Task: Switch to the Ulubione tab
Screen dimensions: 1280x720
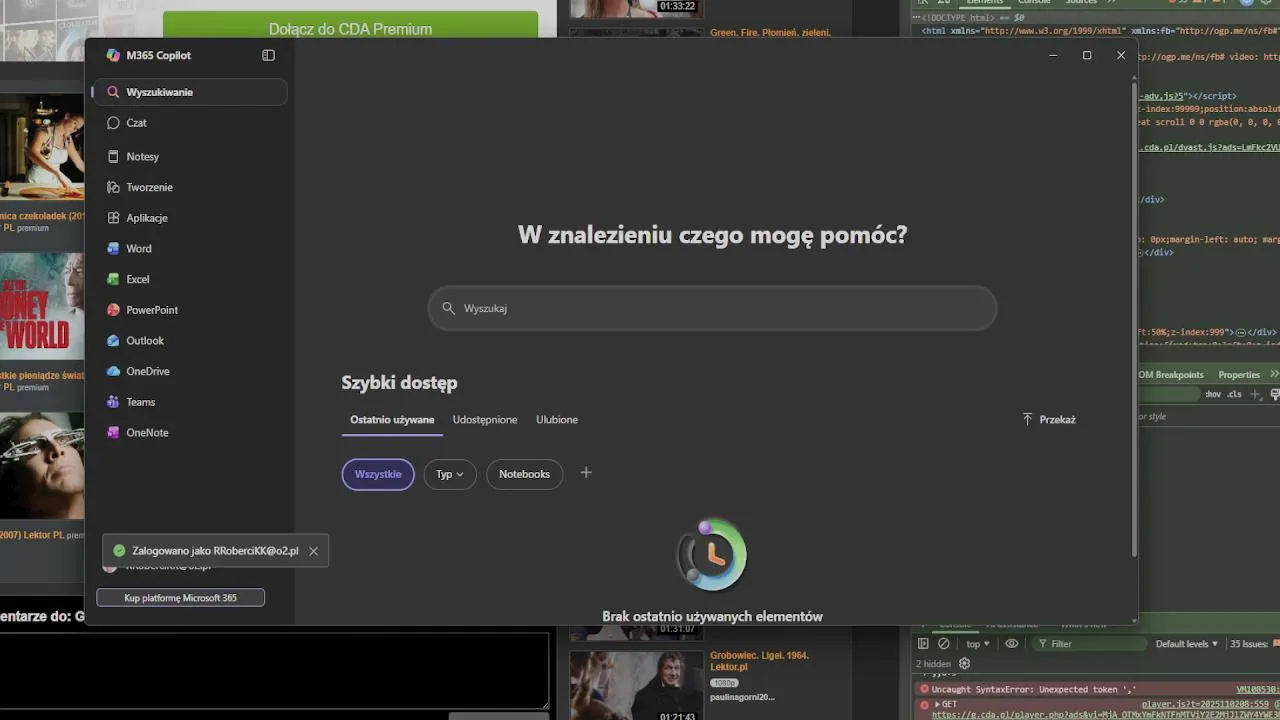Action: [557, 420]
